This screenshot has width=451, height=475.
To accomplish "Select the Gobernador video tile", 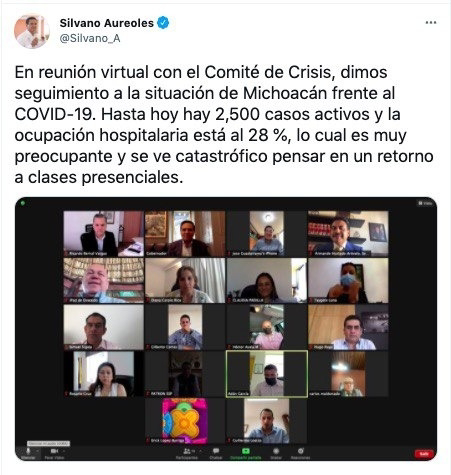I will tap(185, 233).
